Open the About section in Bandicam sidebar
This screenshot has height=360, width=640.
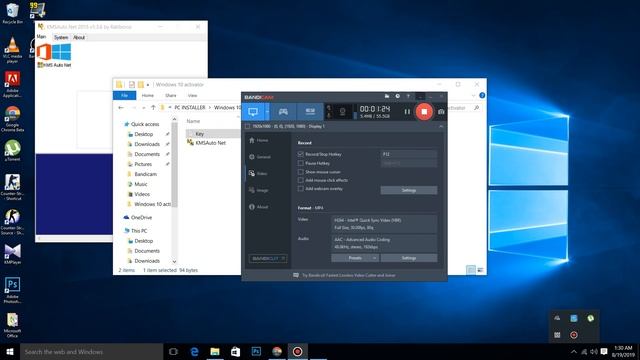coord(259,207)
